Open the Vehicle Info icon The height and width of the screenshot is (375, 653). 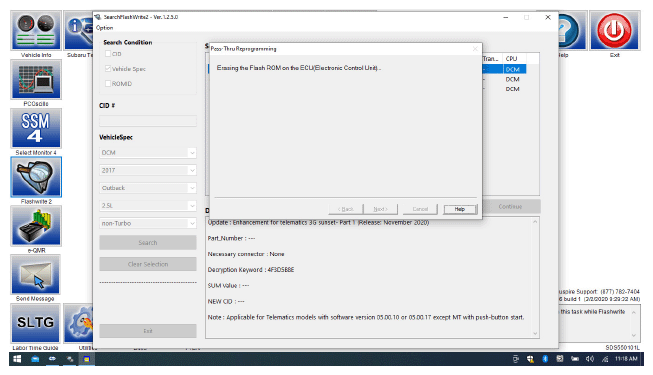[x=36, y=31]
